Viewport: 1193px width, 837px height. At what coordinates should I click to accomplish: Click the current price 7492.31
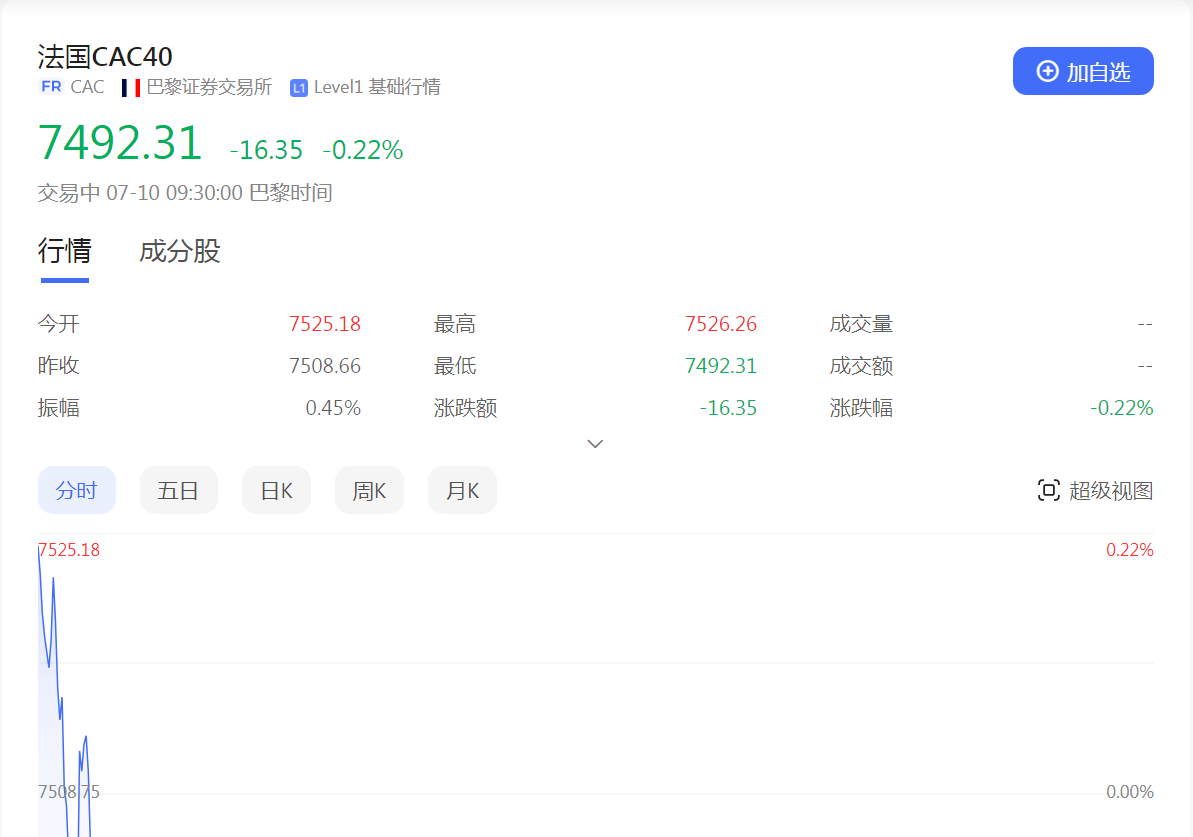pyautogui.click(x=120, y=143)
